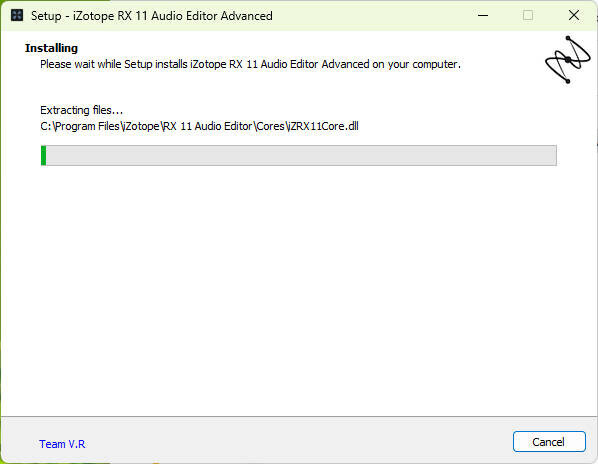This screenshot has width=598, height=464.
Task: Click the iZotope squiggle logo
Action: (x=568, y=60)
